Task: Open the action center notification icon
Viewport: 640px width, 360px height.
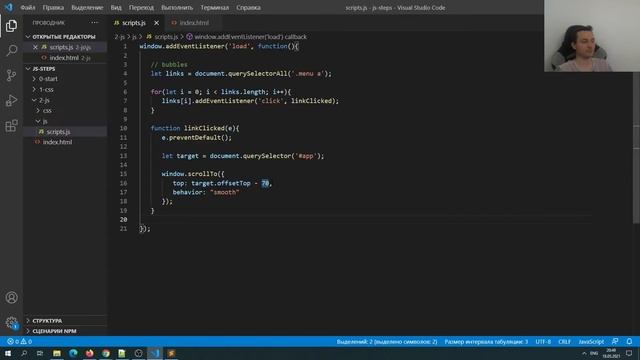Action: 629,353
